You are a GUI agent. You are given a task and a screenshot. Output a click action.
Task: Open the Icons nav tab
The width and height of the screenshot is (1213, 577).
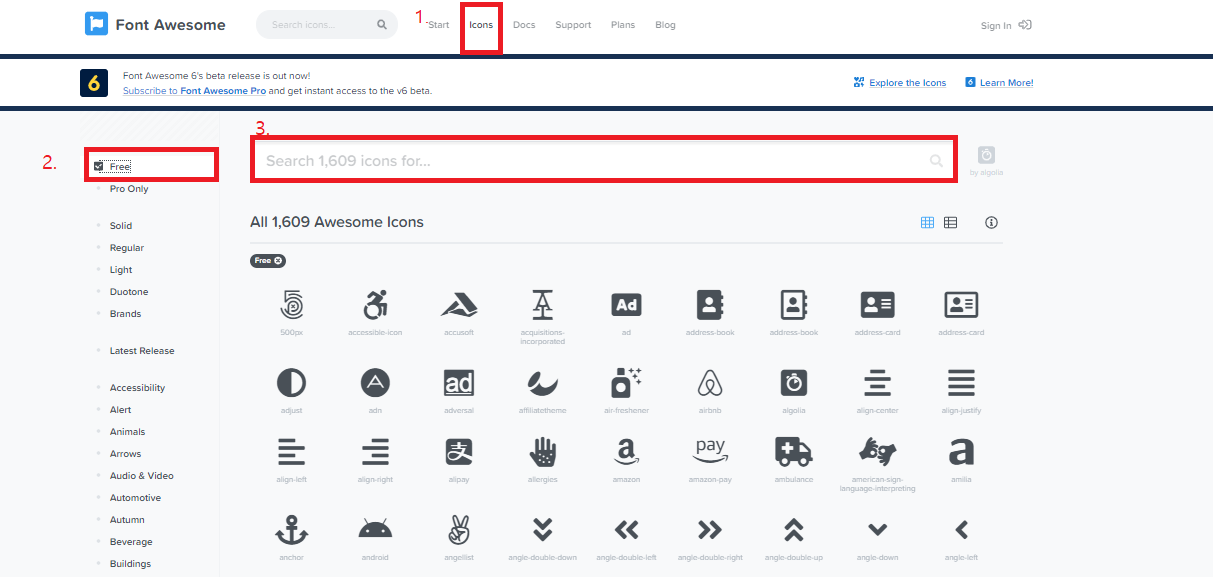pyautogui.click(x=481, y=25)
